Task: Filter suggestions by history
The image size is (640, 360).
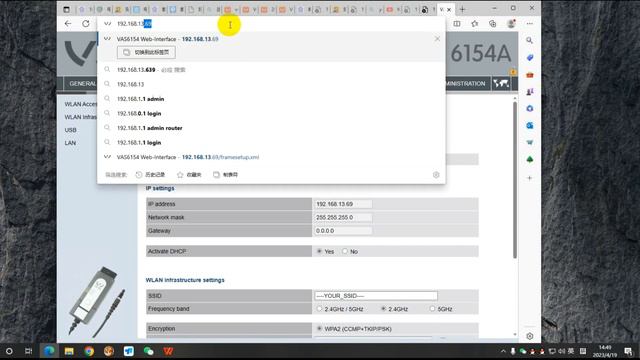Action: 150,175
